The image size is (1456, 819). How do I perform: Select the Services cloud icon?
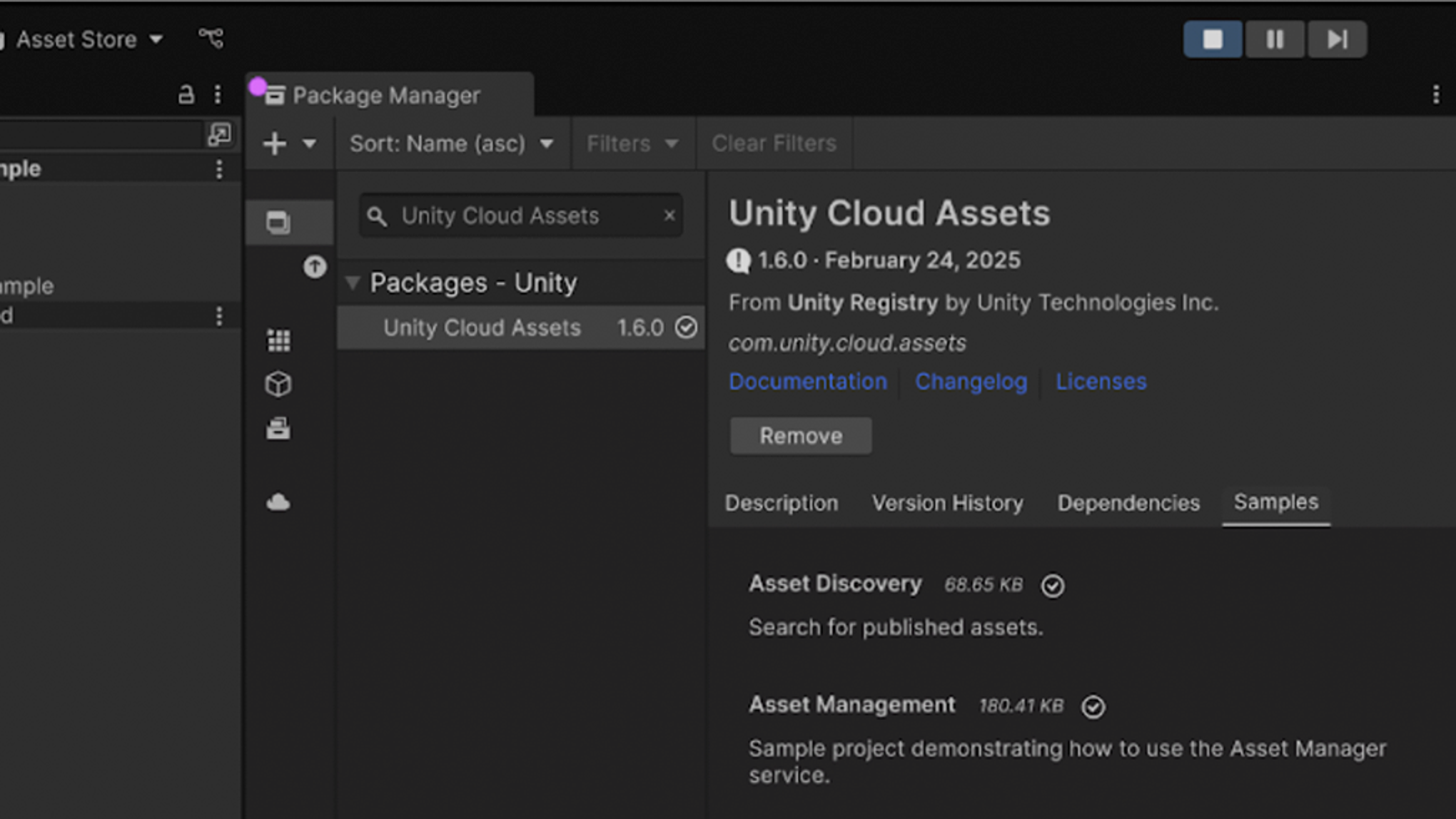tap(278, 502)
